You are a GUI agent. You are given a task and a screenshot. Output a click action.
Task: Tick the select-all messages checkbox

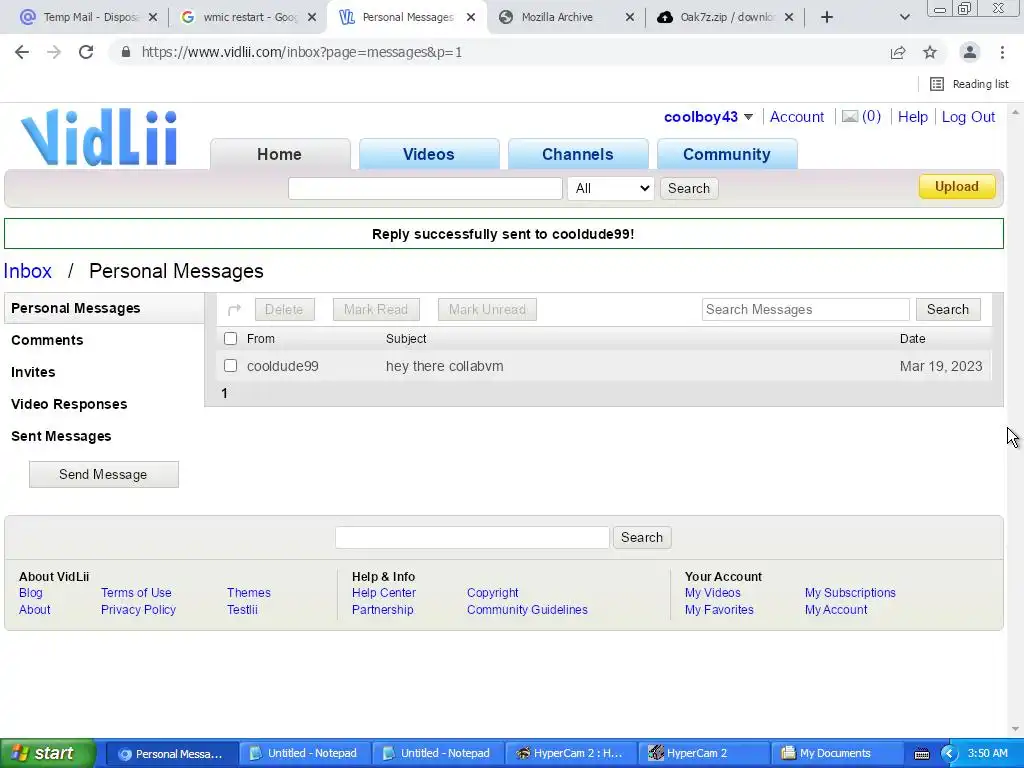tap(231, 338)
